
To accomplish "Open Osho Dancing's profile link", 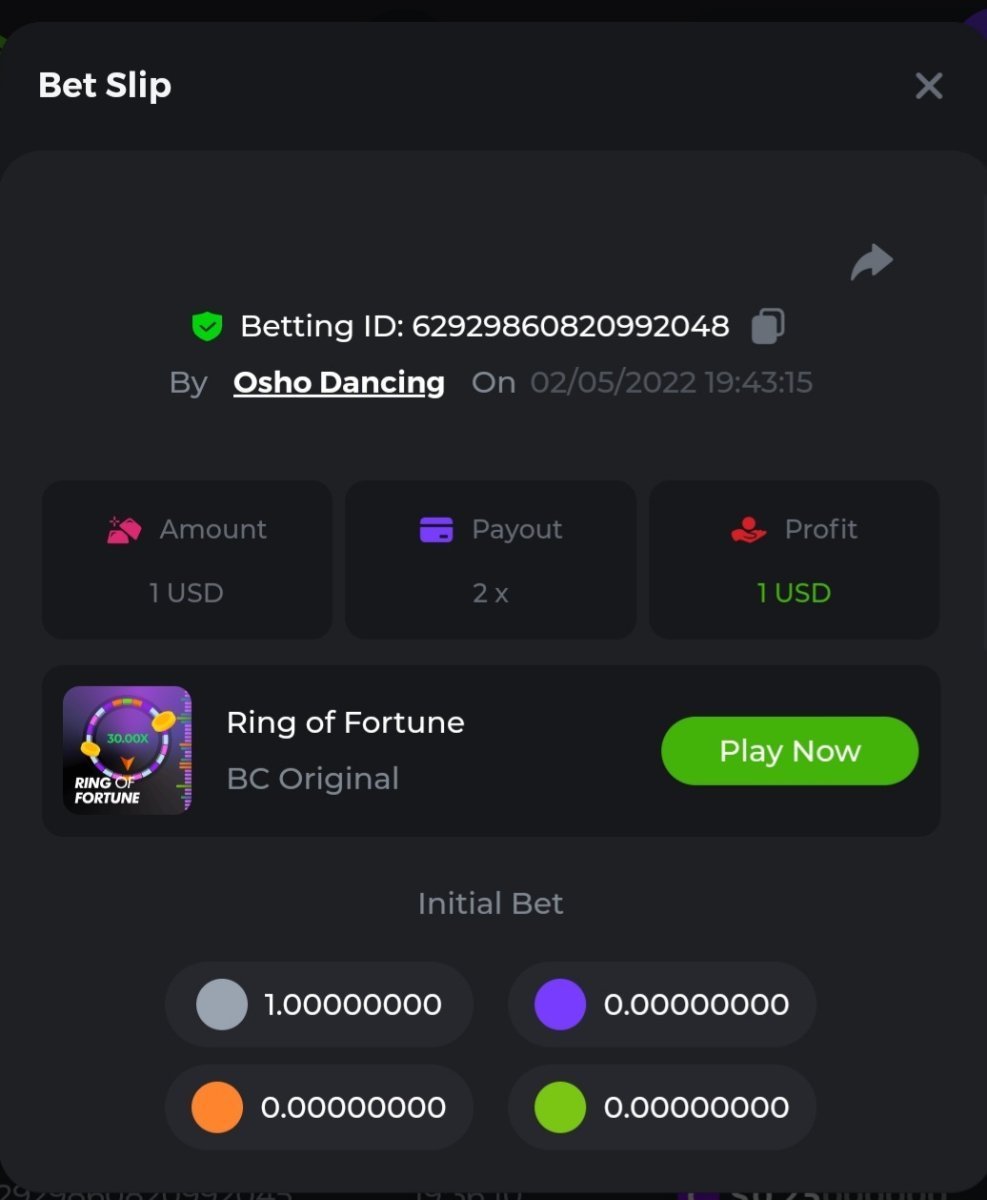I will (x=339, y=382).
